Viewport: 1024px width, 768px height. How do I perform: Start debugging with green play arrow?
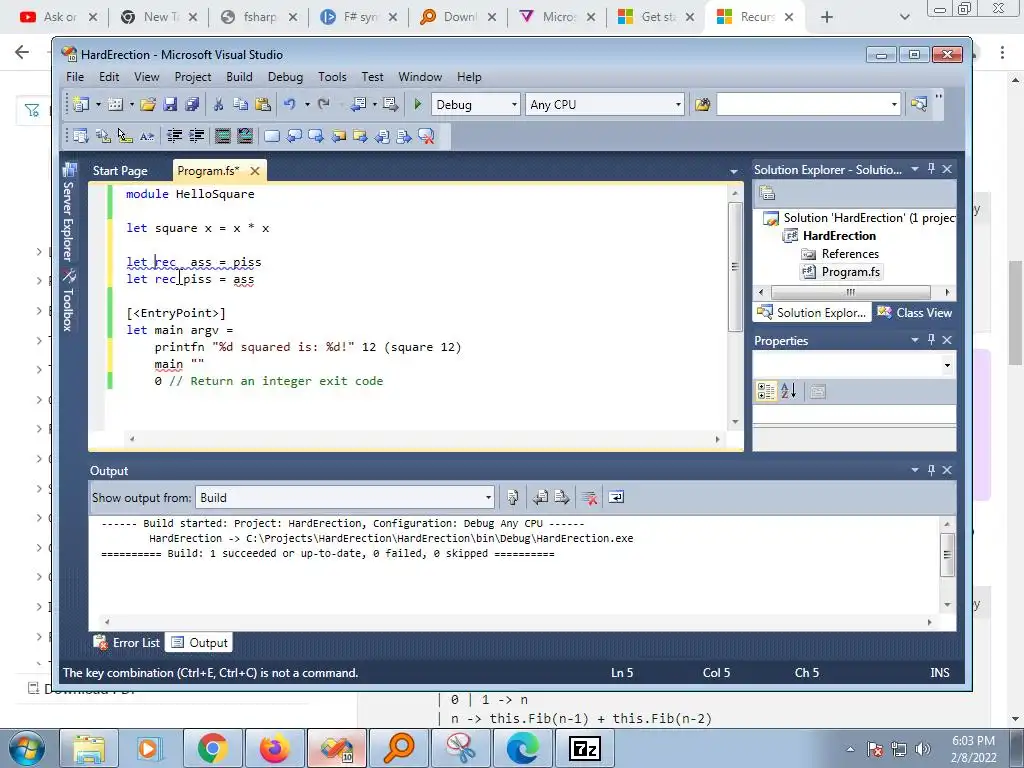point(418,104)
